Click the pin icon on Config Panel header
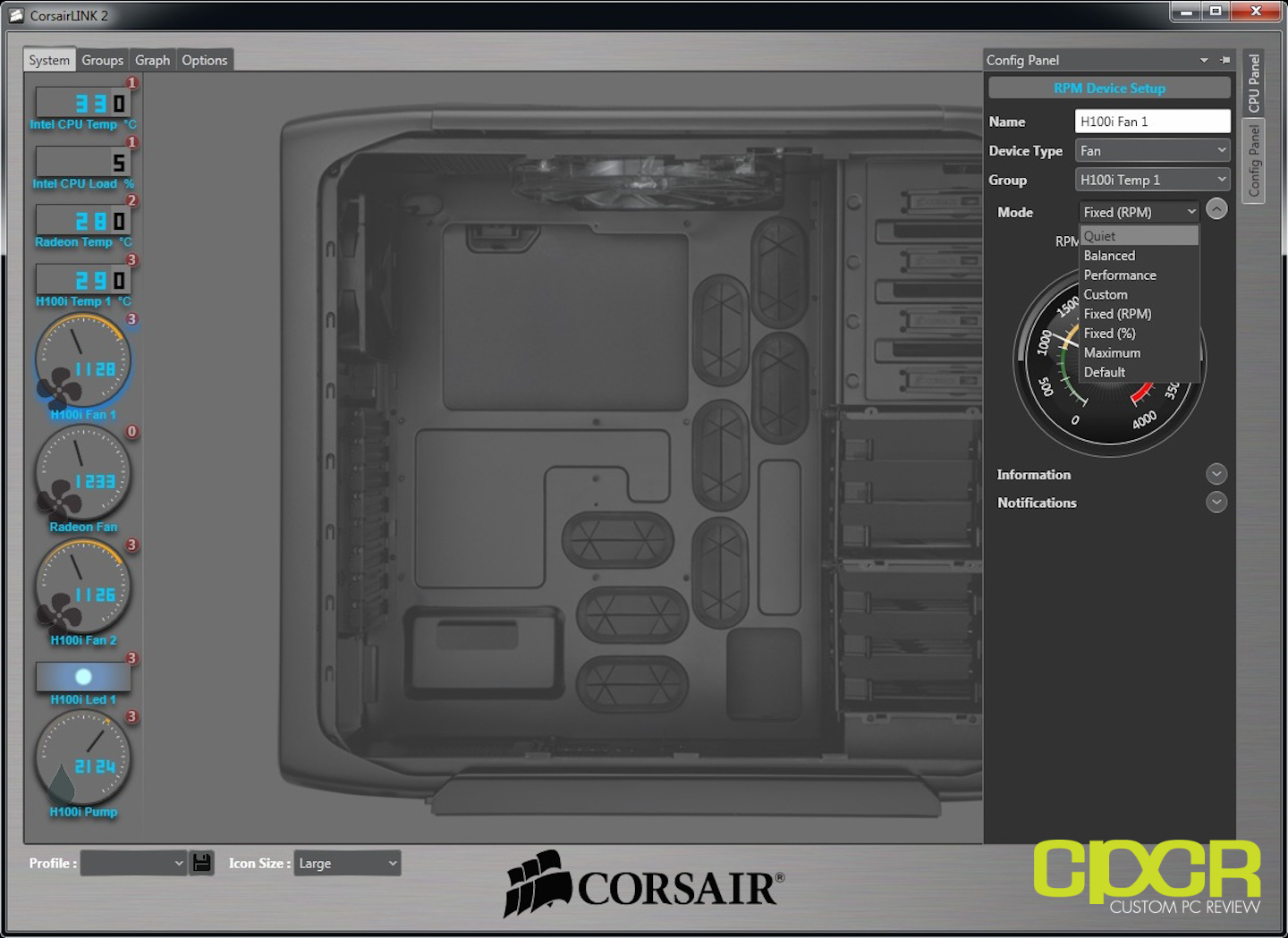This screenshot has height=938, width=1288. point(1225,60)
